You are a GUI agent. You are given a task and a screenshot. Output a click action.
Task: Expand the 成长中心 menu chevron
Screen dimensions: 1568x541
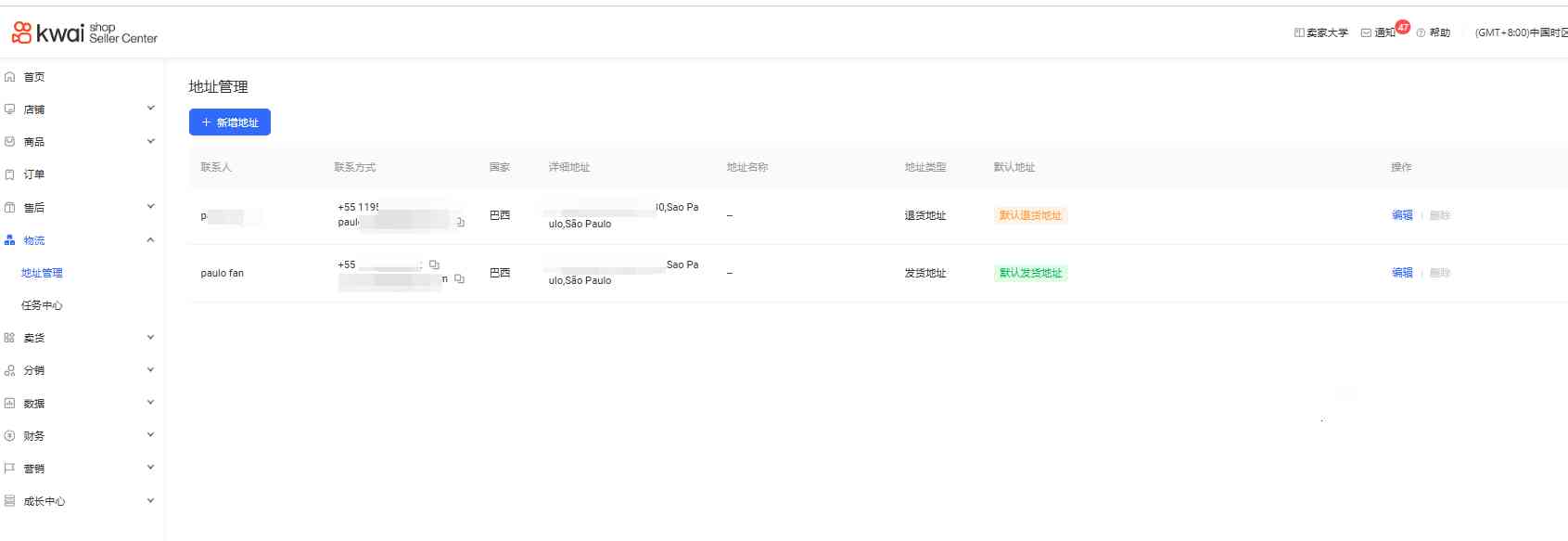pyautogui.click(x=150, y=501)
